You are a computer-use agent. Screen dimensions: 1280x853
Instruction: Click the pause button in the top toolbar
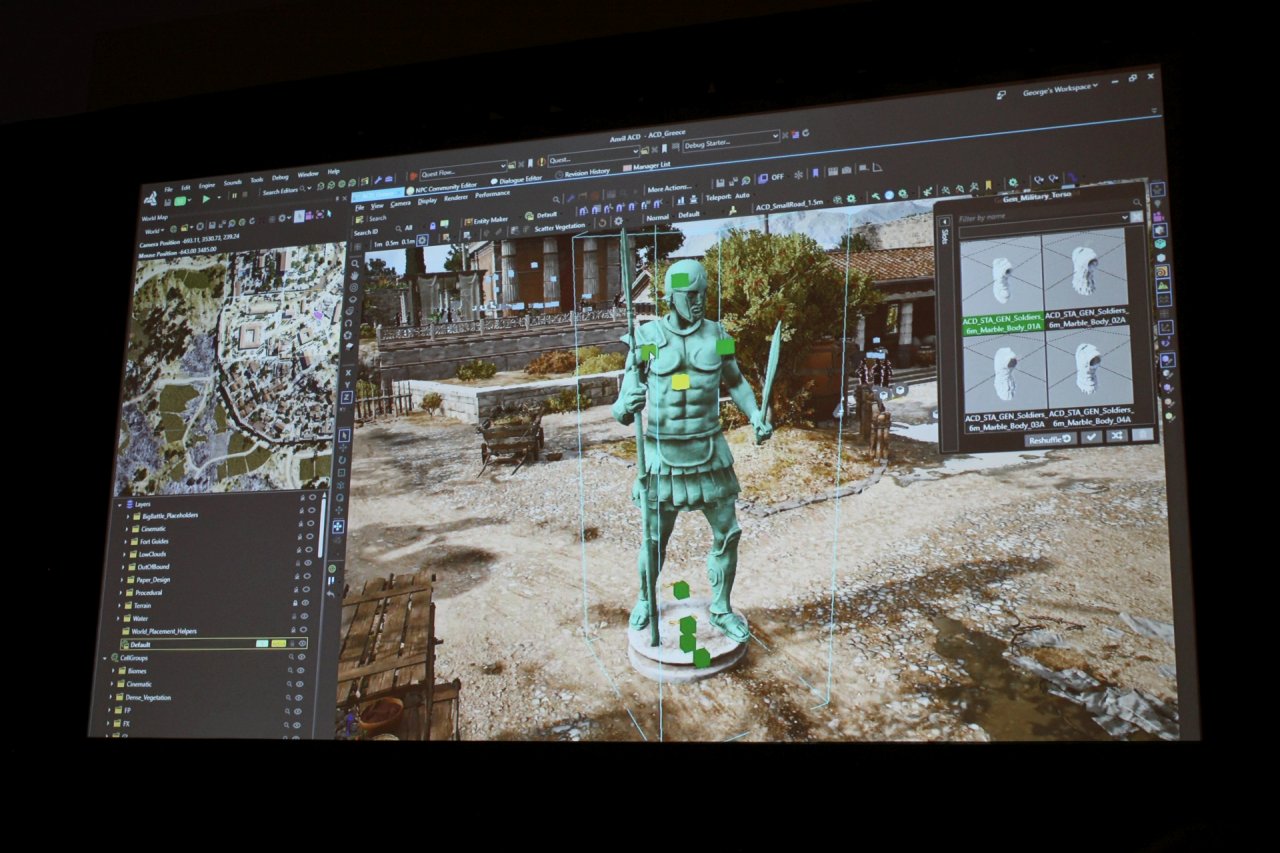pyautogui.click(x=234, y=196)
